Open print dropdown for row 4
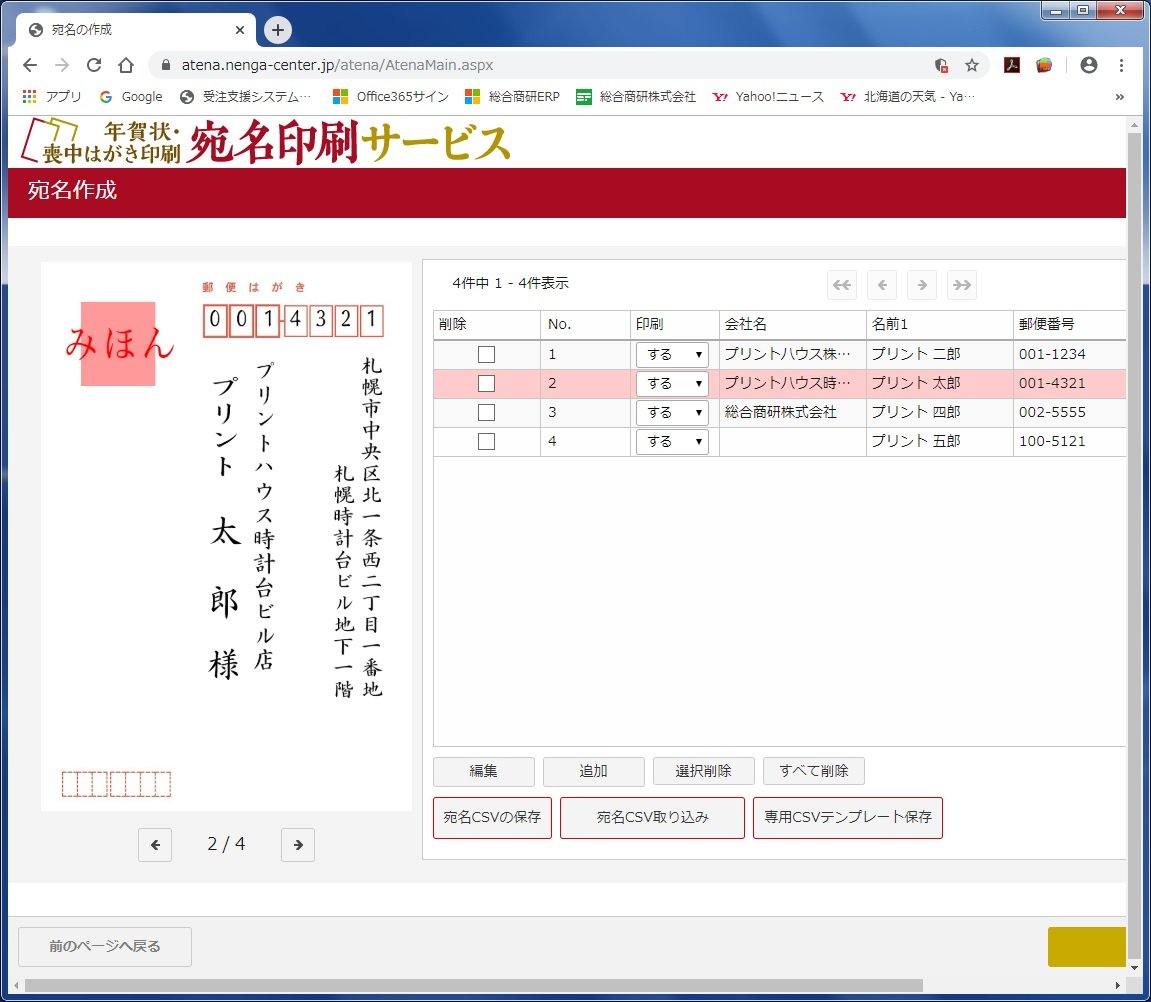Screen dimensions: 1151x1002 pos(672,441)
